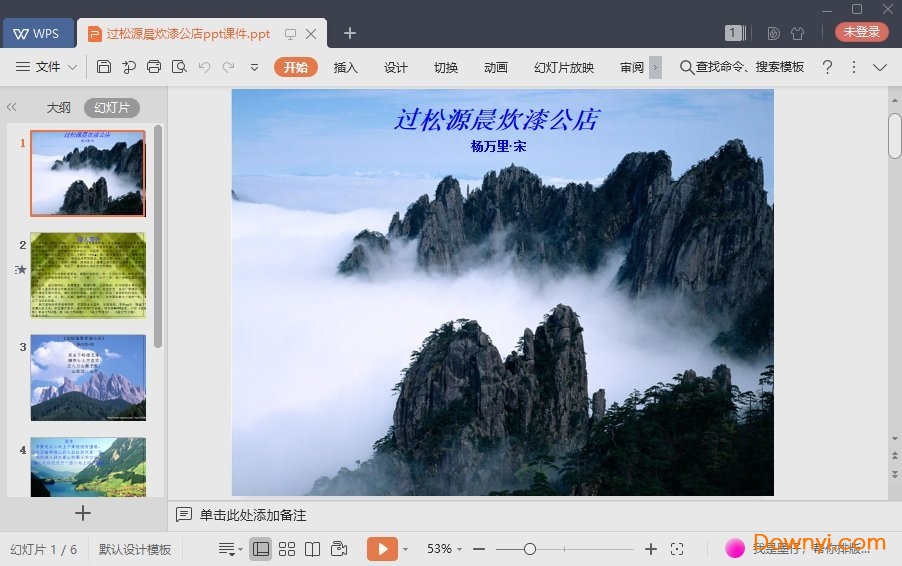Redo the last action
Viewport: 902px width, 566px height.
click(x=228, y=67)
